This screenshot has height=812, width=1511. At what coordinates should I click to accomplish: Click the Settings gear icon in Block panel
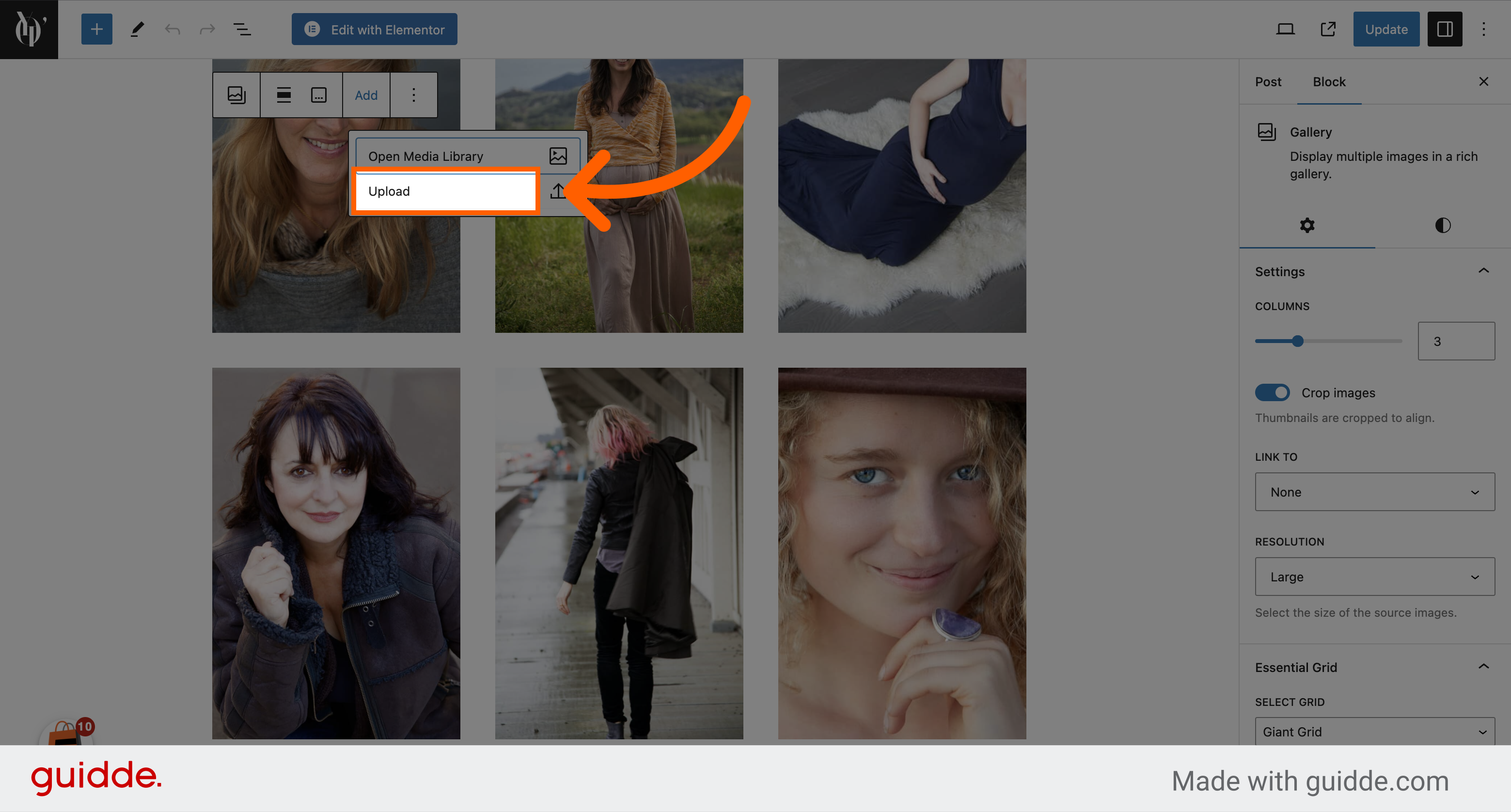(1307, 225)
